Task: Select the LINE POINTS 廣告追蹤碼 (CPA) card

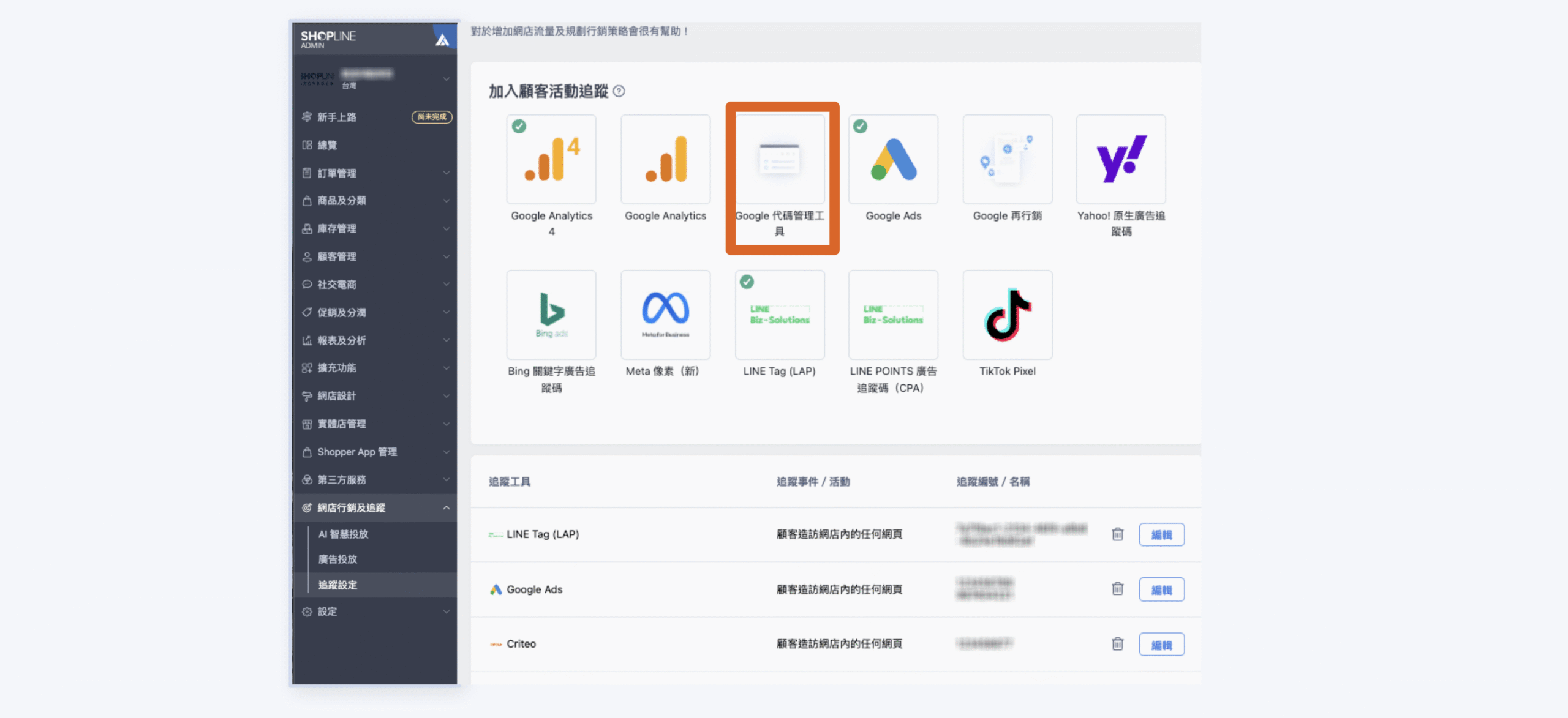Action: click(x=893, y=315)
